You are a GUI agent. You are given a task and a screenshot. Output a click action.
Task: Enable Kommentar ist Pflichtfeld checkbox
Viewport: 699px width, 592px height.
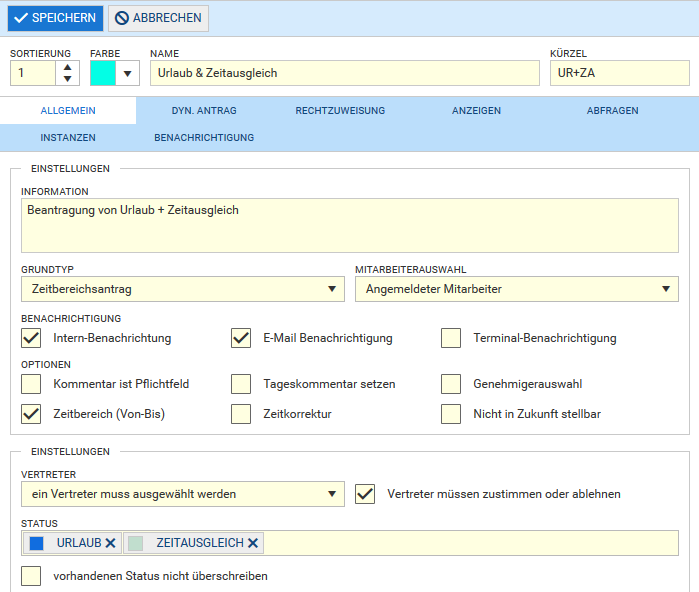31,384
